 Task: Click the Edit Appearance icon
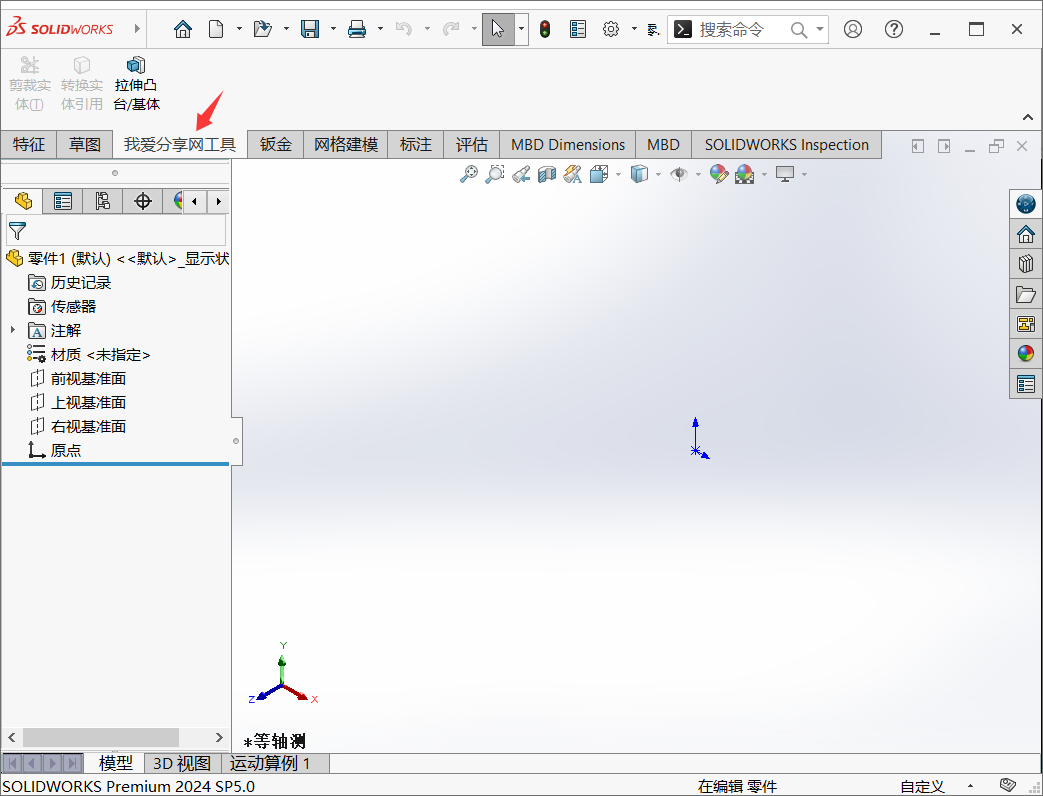[719, 174]
